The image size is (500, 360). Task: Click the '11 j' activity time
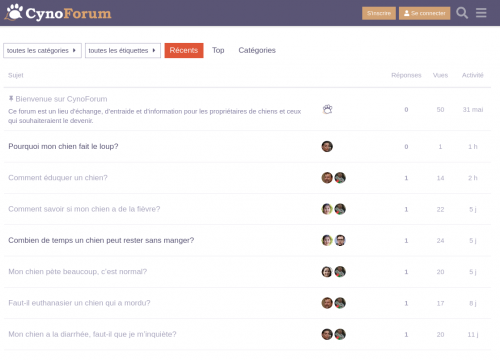click(473, 335)
